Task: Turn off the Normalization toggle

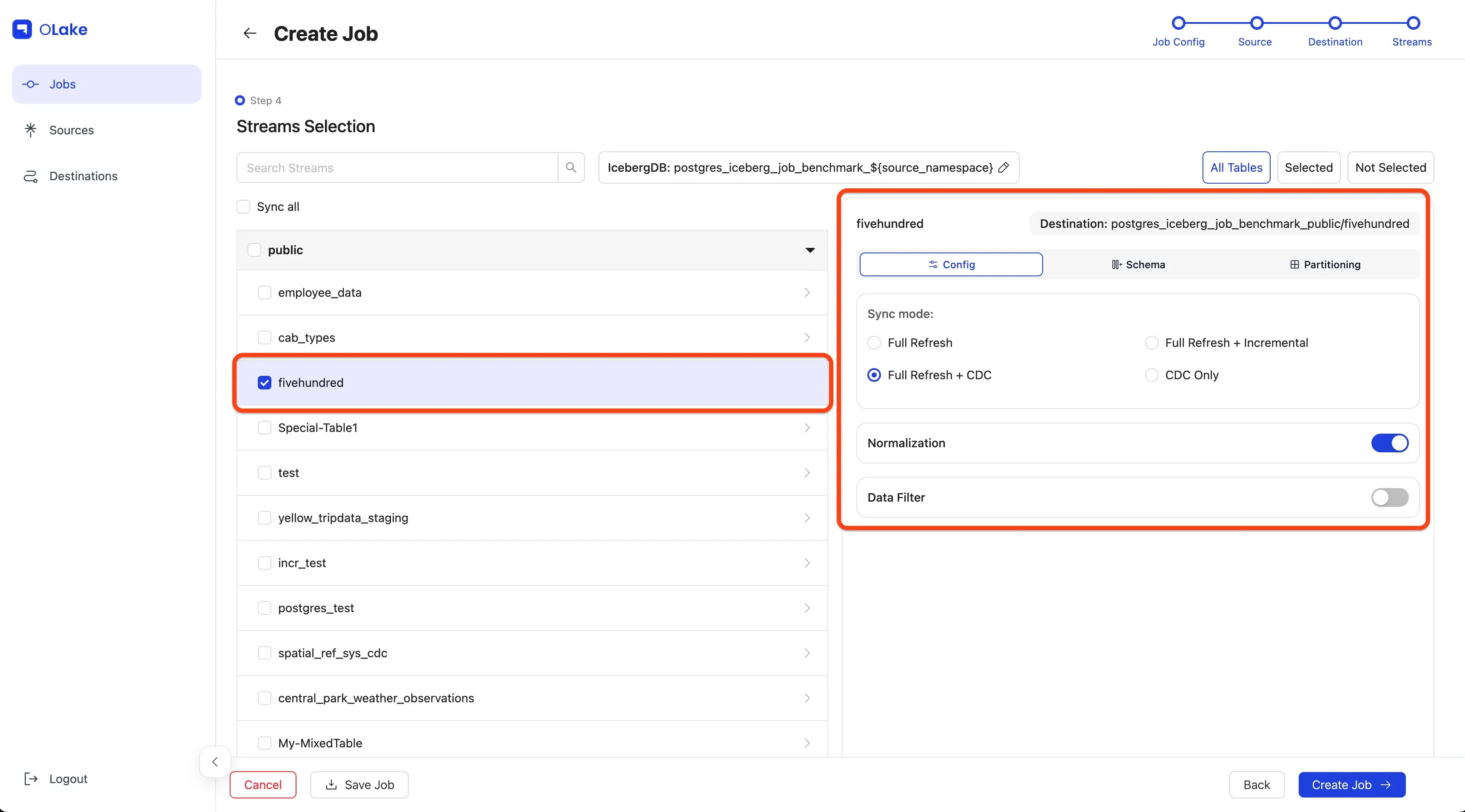Action: point(1389,443)
